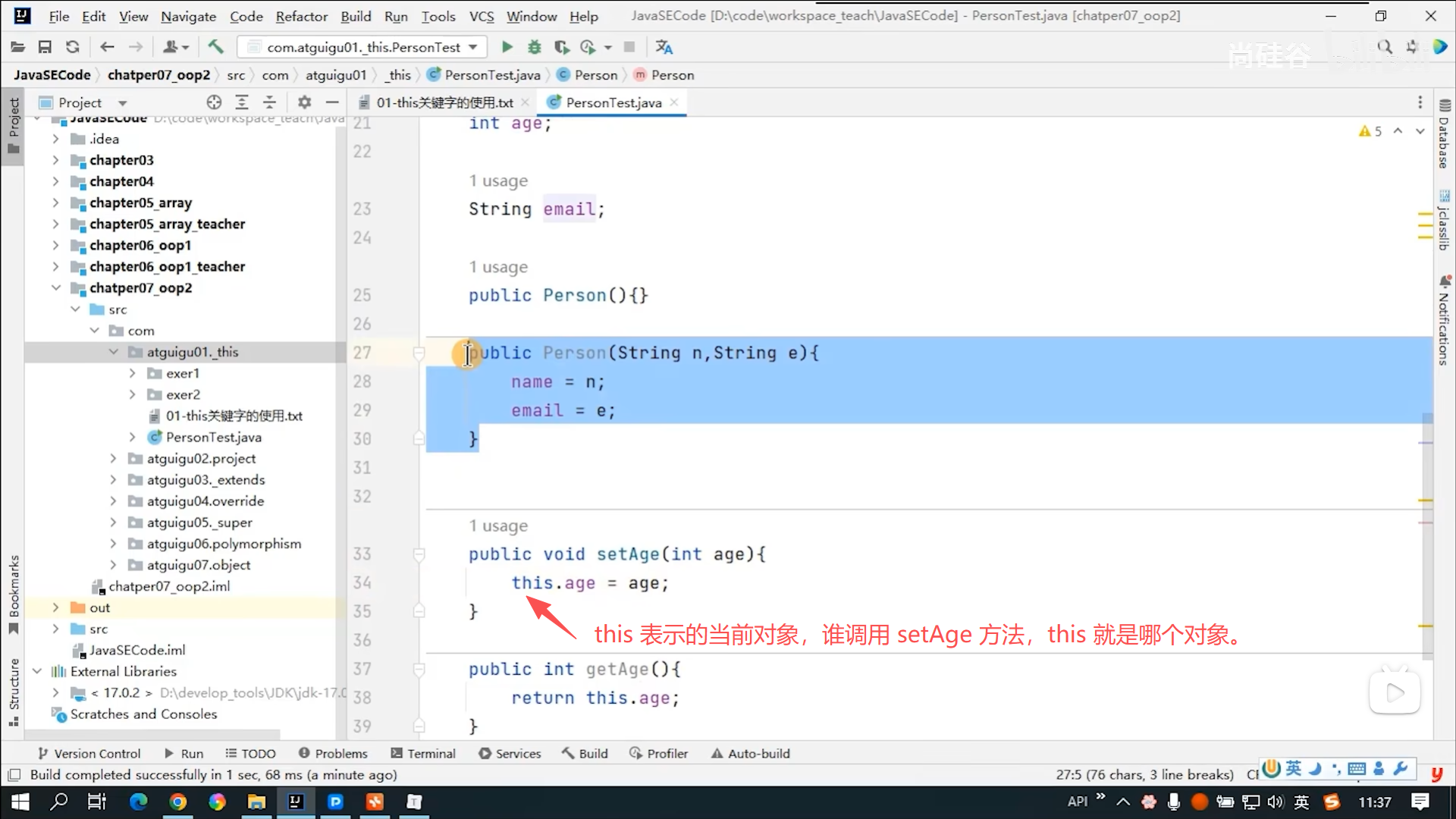
Task: Open Chrome from the Windows taskbar
Action: click(178, 802)
